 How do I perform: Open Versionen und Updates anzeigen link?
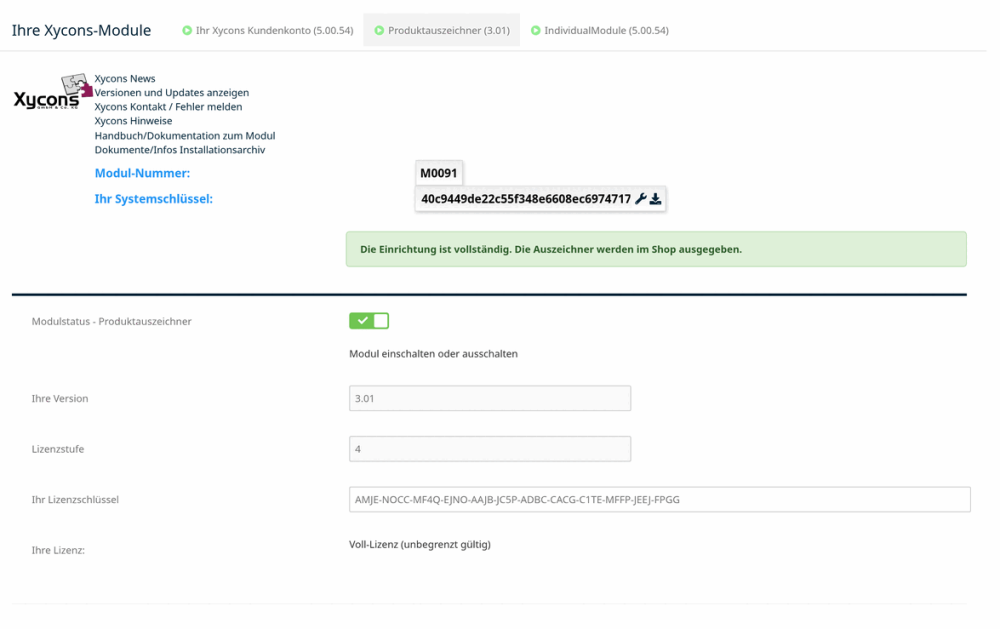click(x=172, y=92)
